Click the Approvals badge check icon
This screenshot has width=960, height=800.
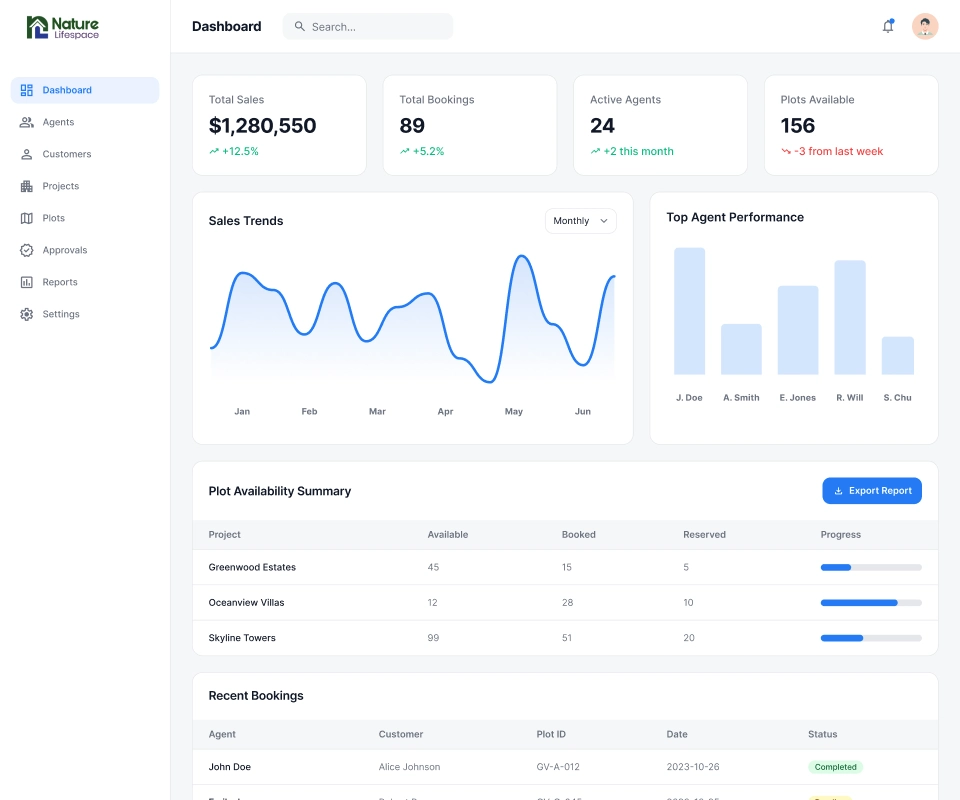coord(26,250)
